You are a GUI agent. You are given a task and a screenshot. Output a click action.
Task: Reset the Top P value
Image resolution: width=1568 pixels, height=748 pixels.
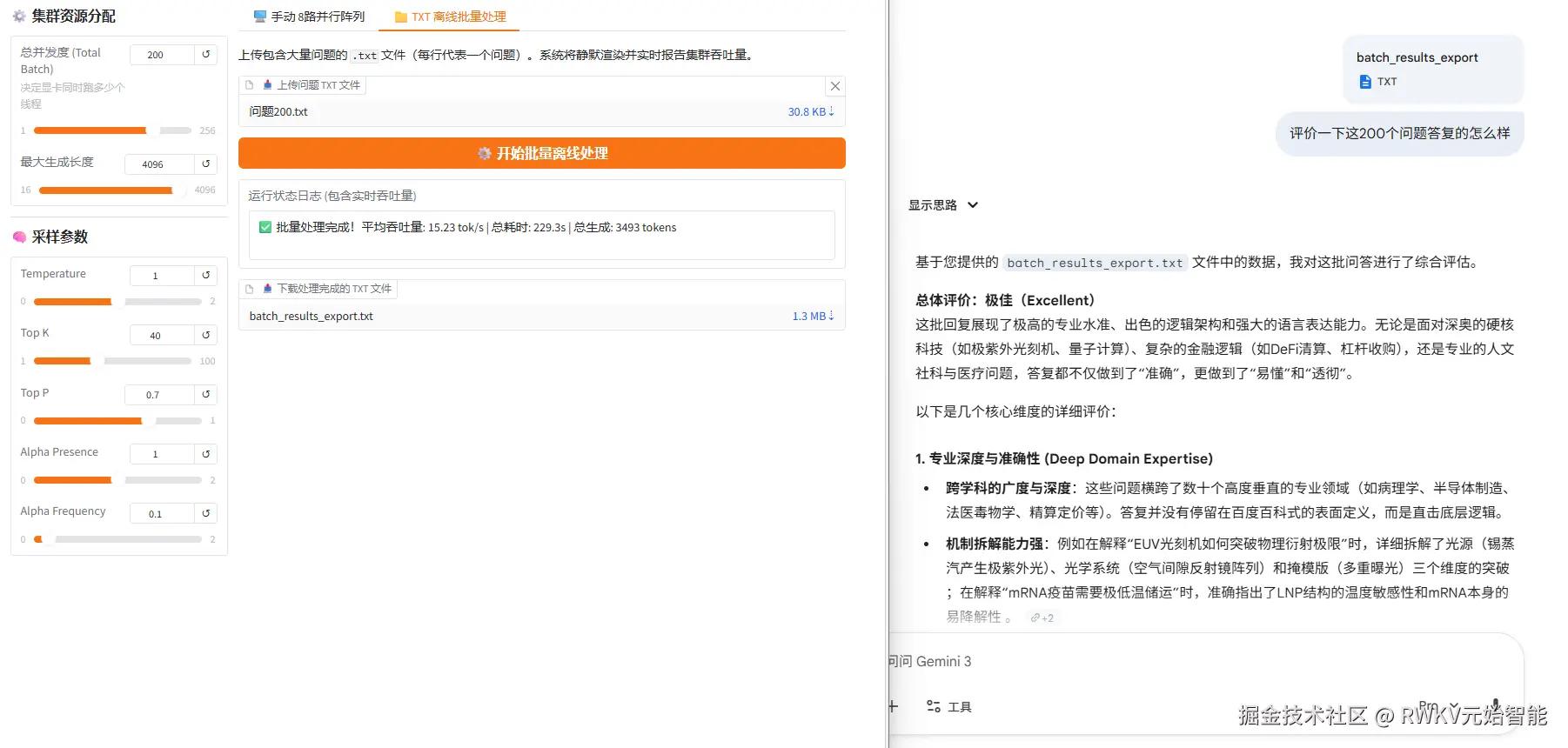point(206,394)
